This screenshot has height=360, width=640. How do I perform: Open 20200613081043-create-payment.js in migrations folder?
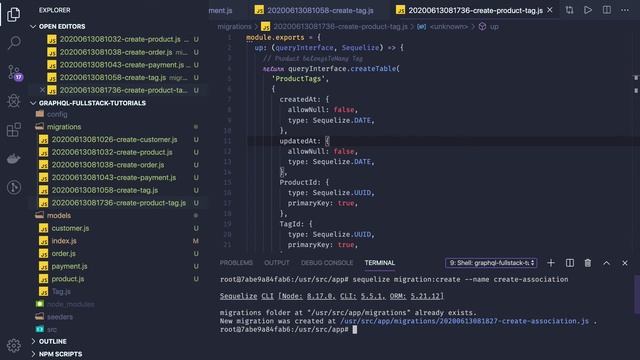[x=113, y=178]
